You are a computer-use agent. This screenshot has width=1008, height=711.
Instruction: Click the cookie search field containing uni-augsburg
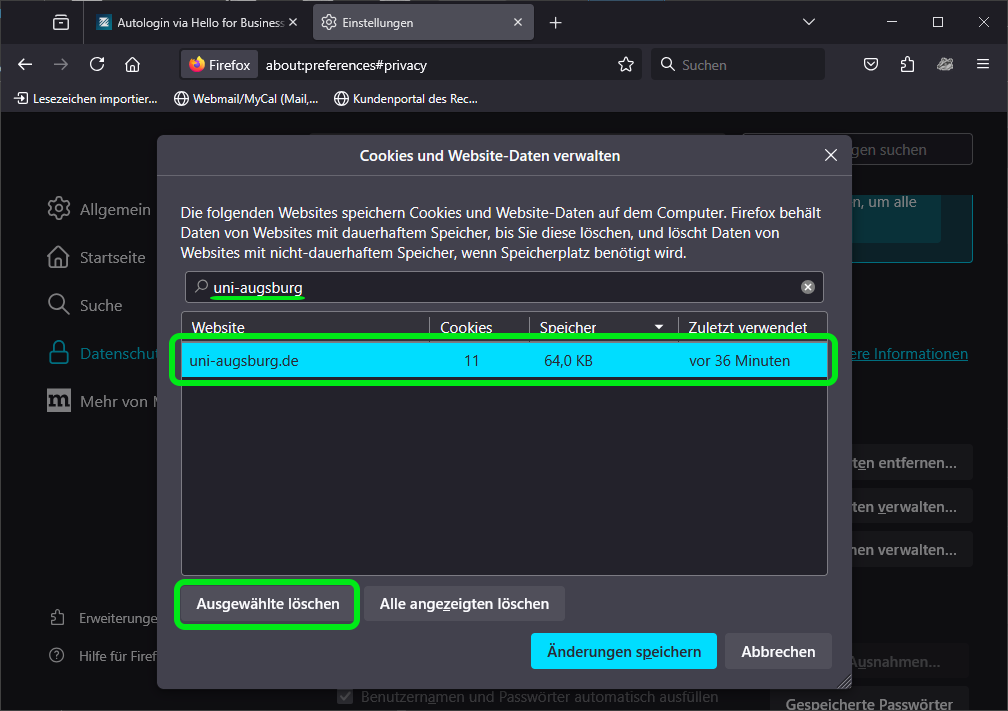tap(500, 287)
